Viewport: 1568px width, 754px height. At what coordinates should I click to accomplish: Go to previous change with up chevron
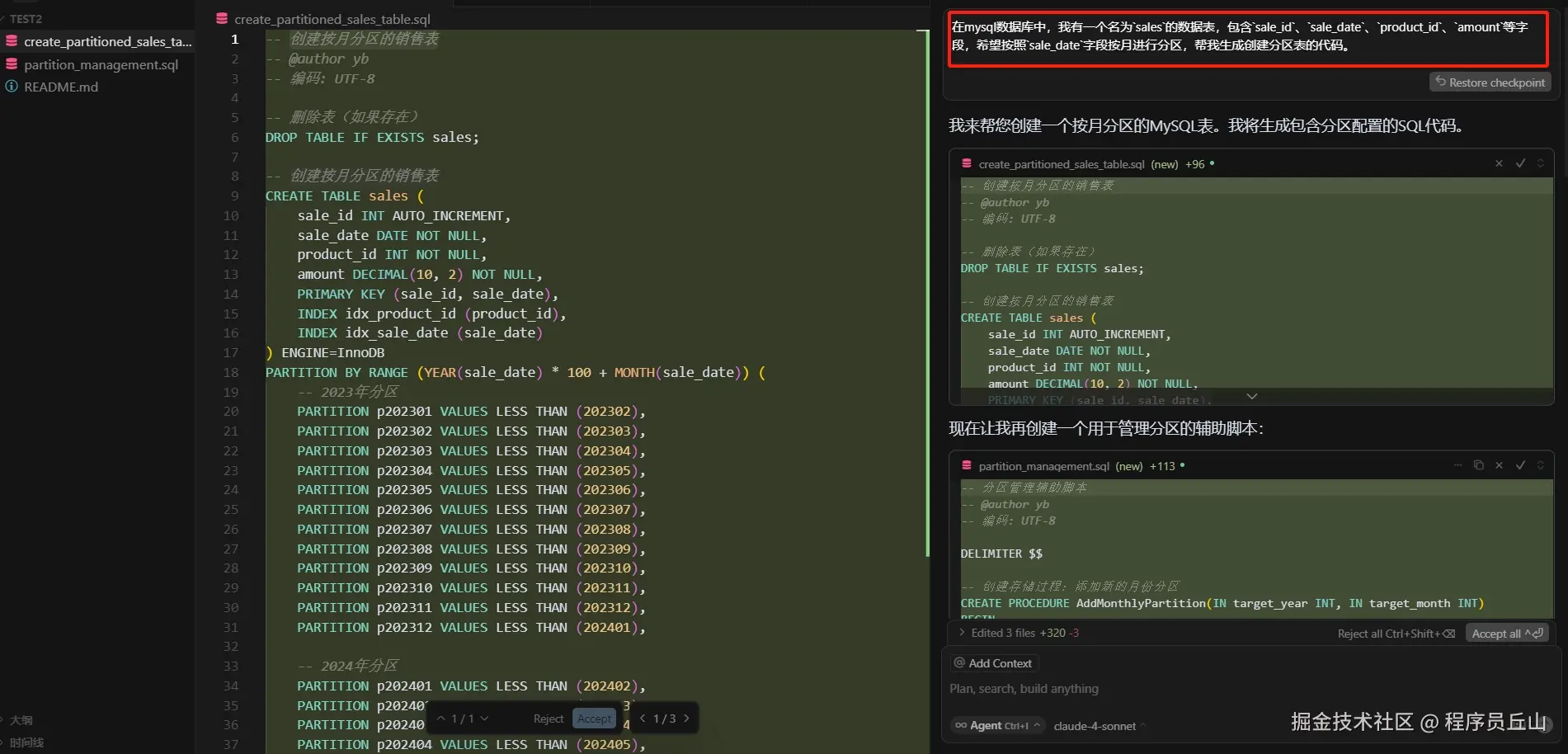(440, 719)
